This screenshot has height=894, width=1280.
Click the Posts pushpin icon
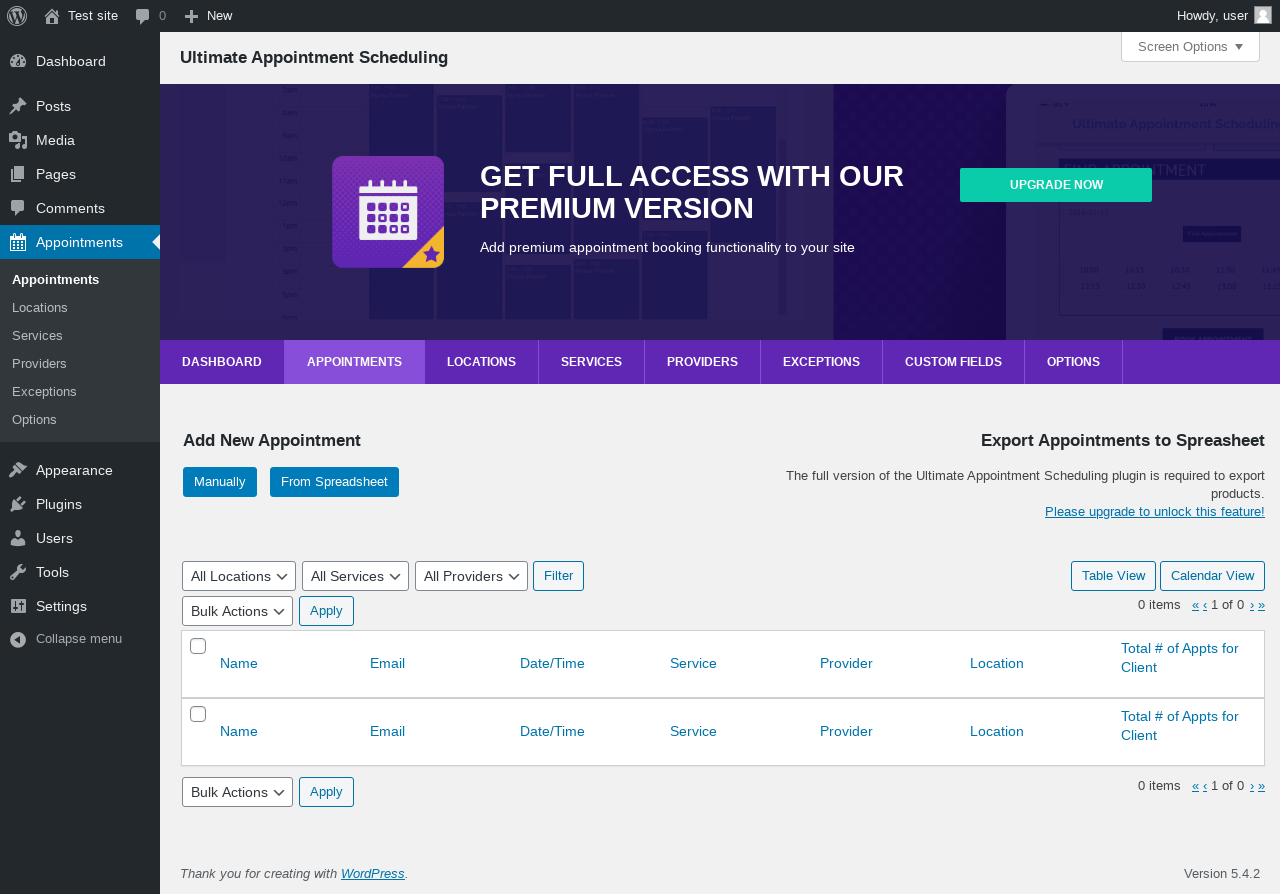(18, 106)
